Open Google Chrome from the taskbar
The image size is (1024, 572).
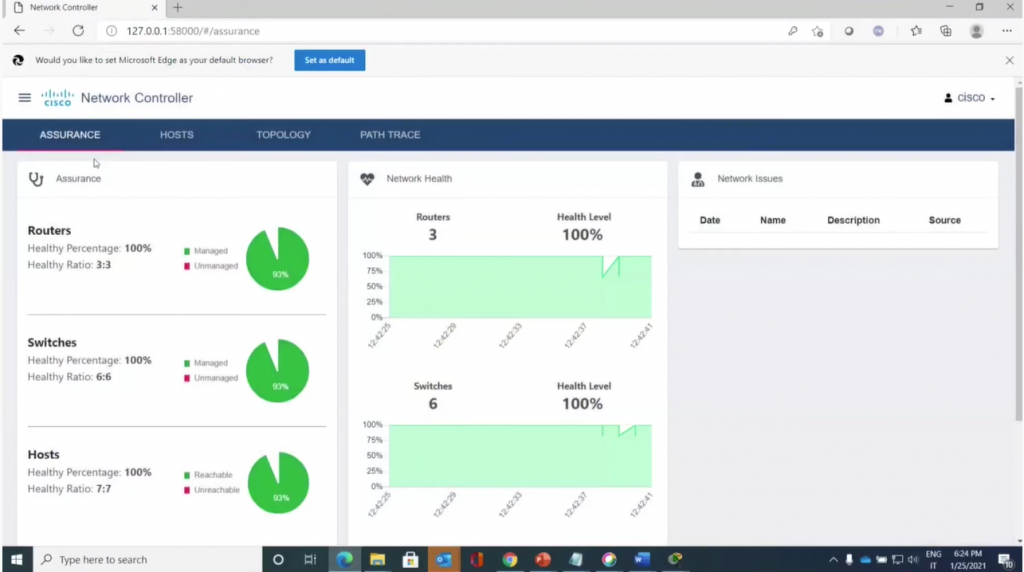(x=509, y=560)
